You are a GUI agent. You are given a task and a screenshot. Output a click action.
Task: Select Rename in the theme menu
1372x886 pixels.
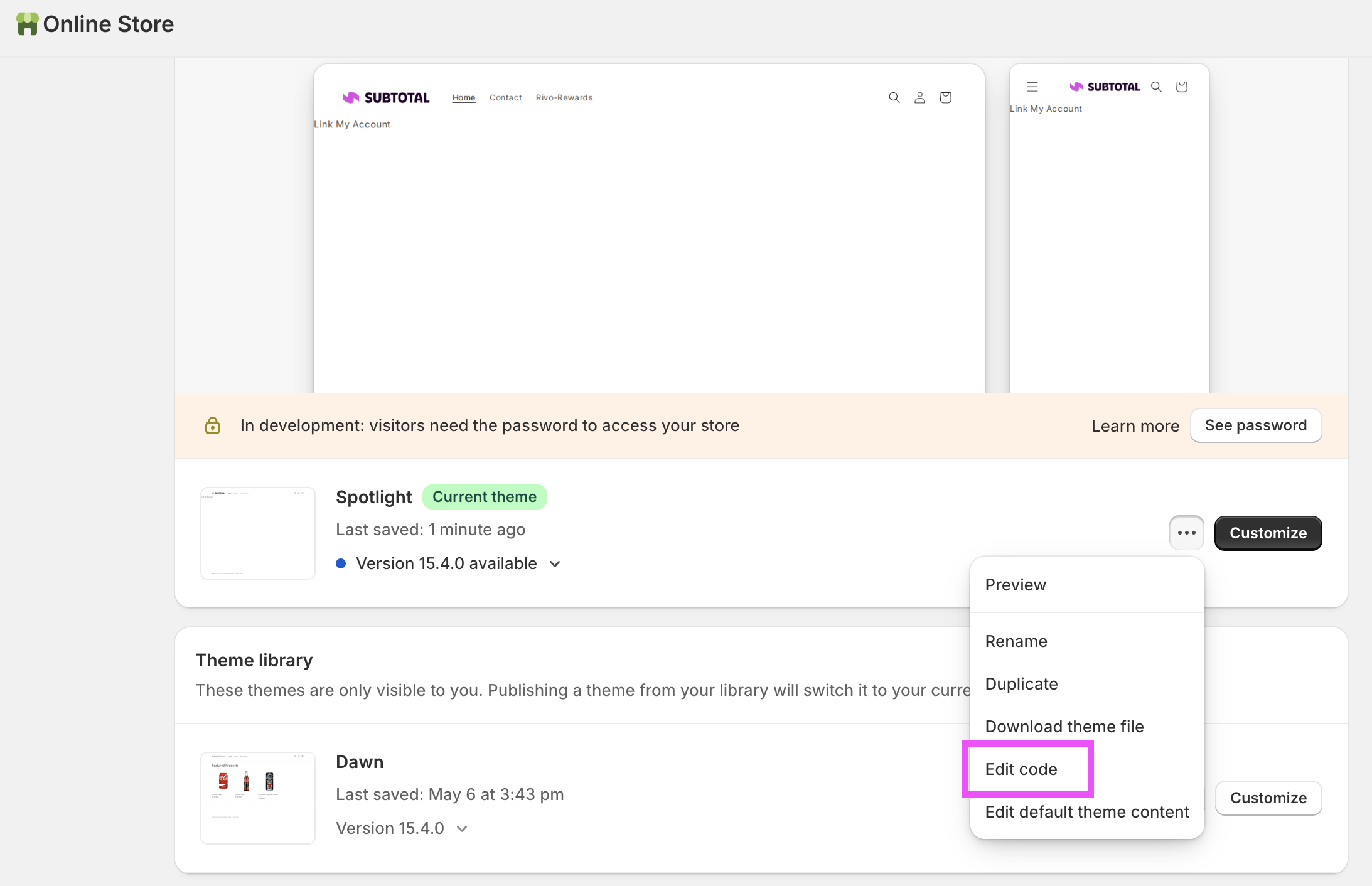(x=1016, y=641)
